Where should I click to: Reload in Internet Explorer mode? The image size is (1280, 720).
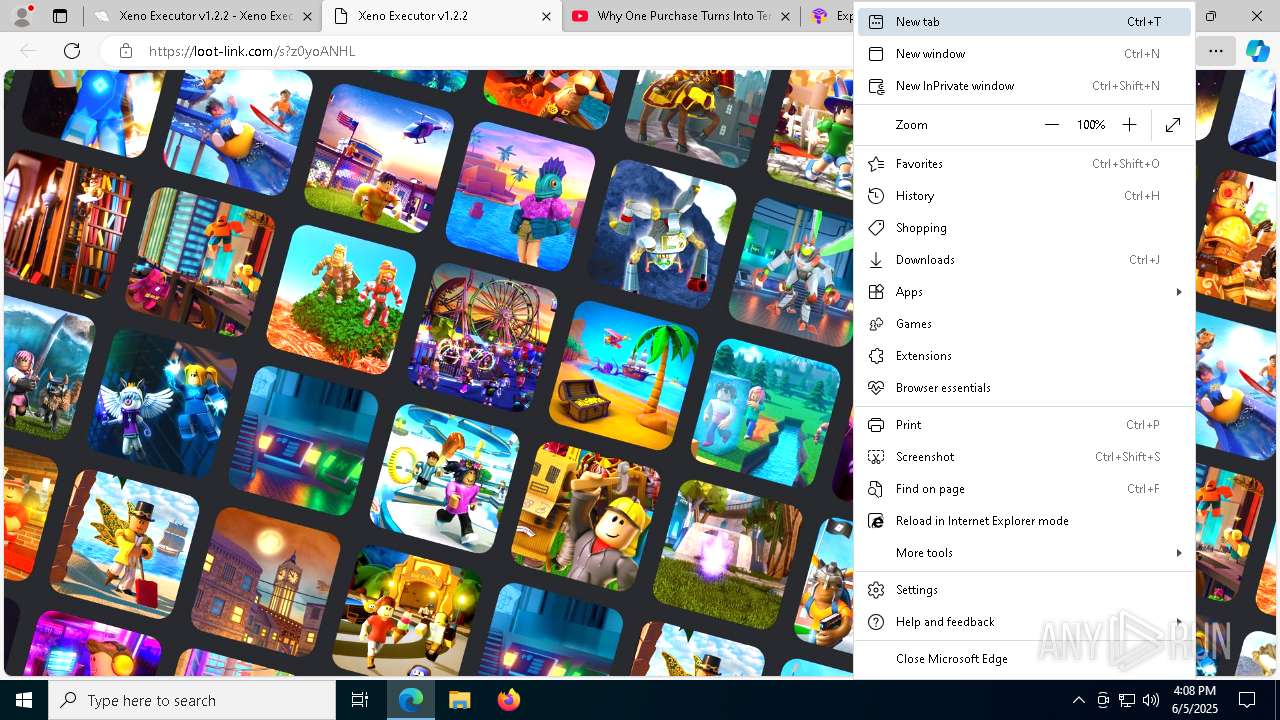[x=1025, y=521]
